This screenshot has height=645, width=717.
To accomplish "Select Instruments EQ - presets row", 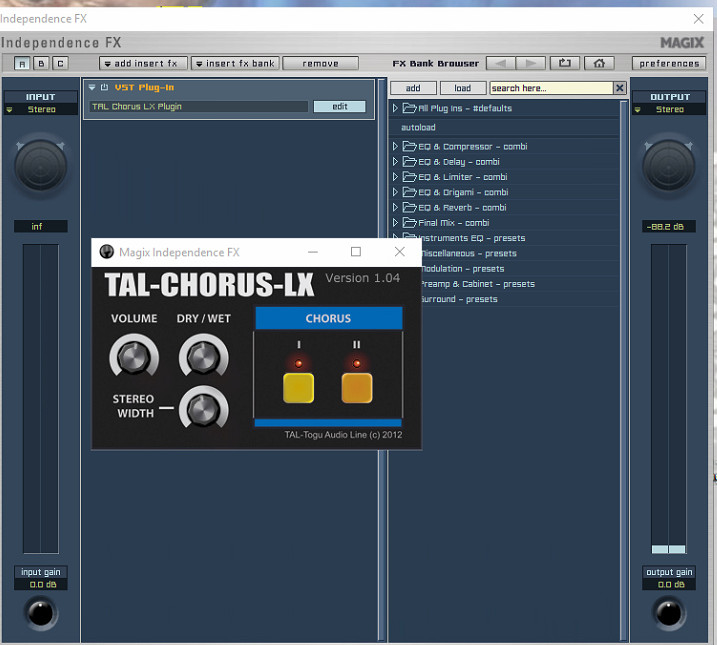I will click(505, 238).
